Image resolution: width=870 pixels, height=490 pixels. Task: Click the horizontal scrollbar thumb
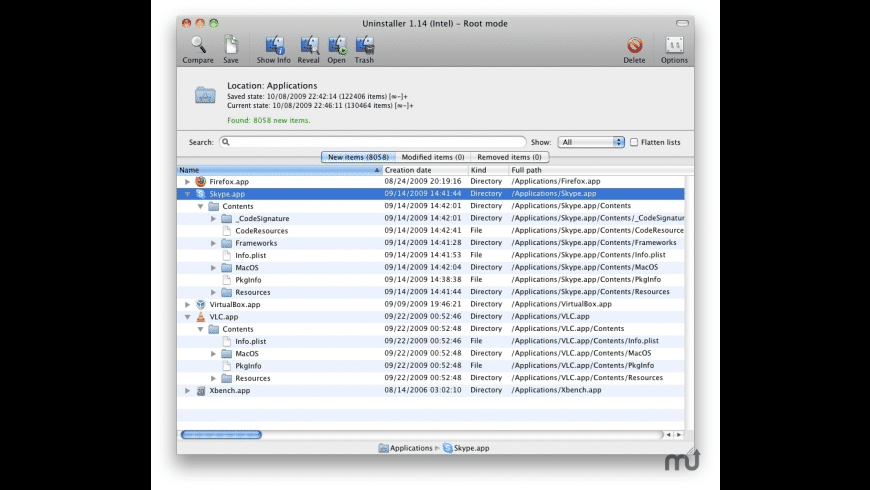pos(221,435)
